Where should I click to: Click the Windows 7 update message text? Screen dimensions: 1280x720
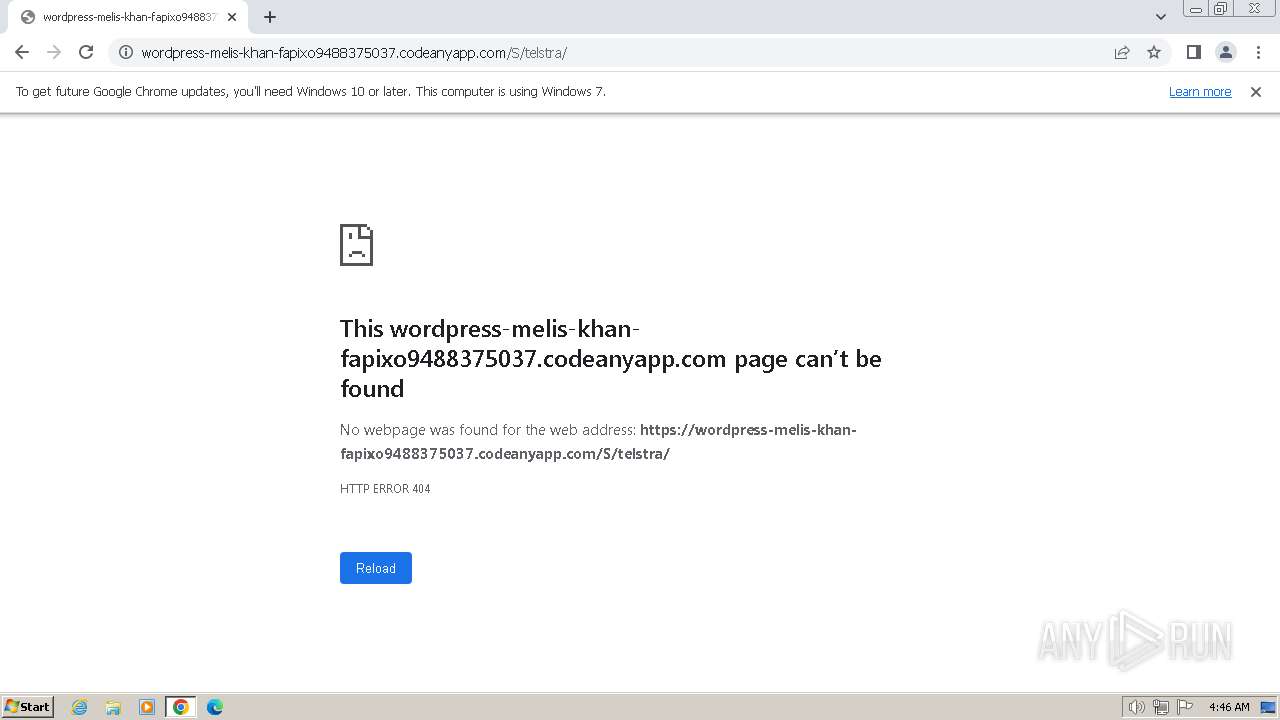coord(311,91)
